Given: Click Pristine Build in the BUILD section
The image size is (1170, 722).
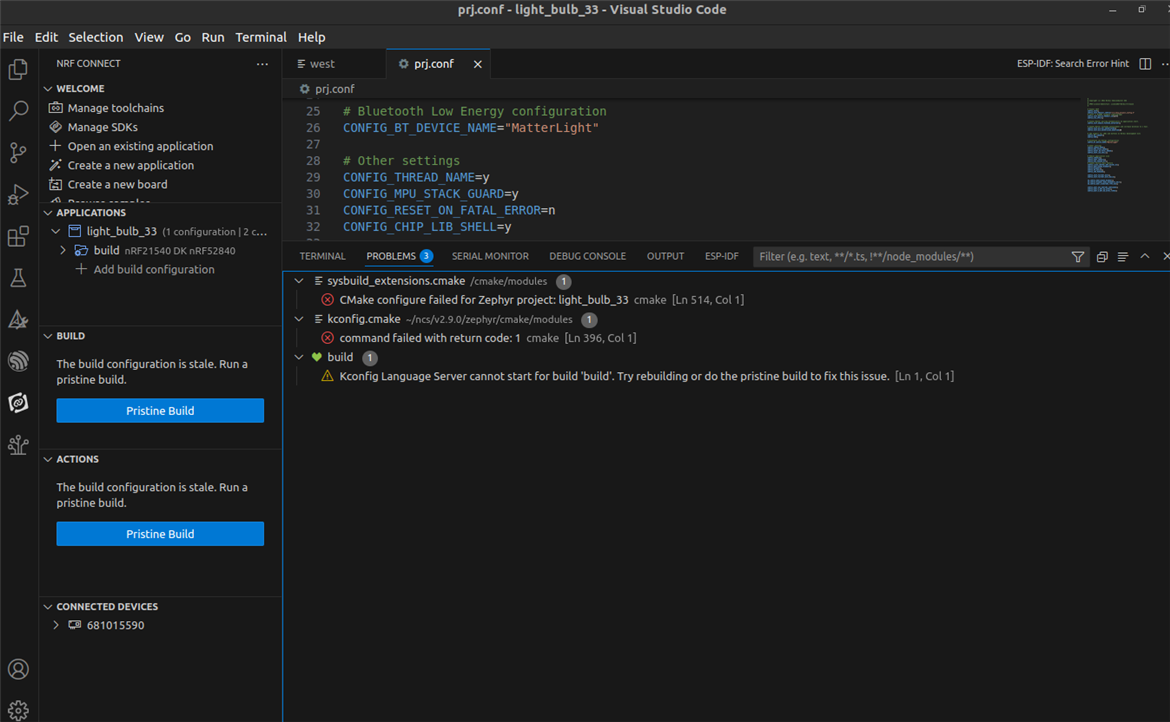Looking at the screenshot, I should tap(160, 411).
